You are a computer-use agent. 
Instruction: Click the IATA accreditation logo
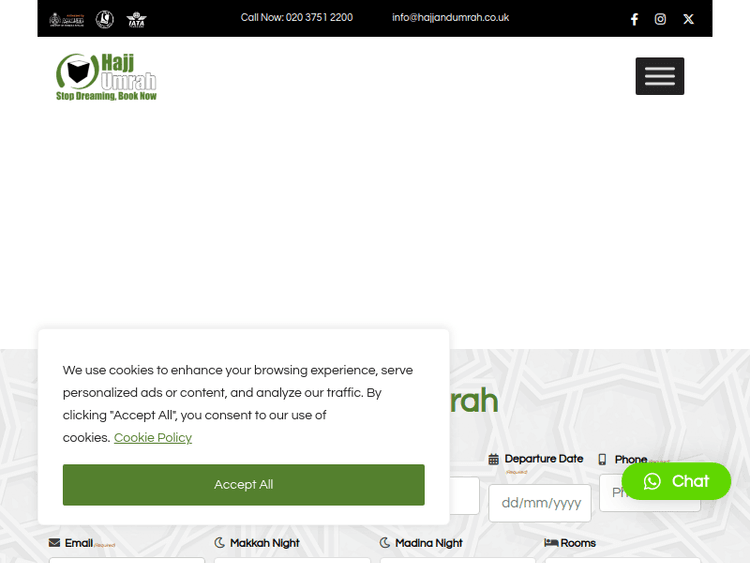pos(136,19)
